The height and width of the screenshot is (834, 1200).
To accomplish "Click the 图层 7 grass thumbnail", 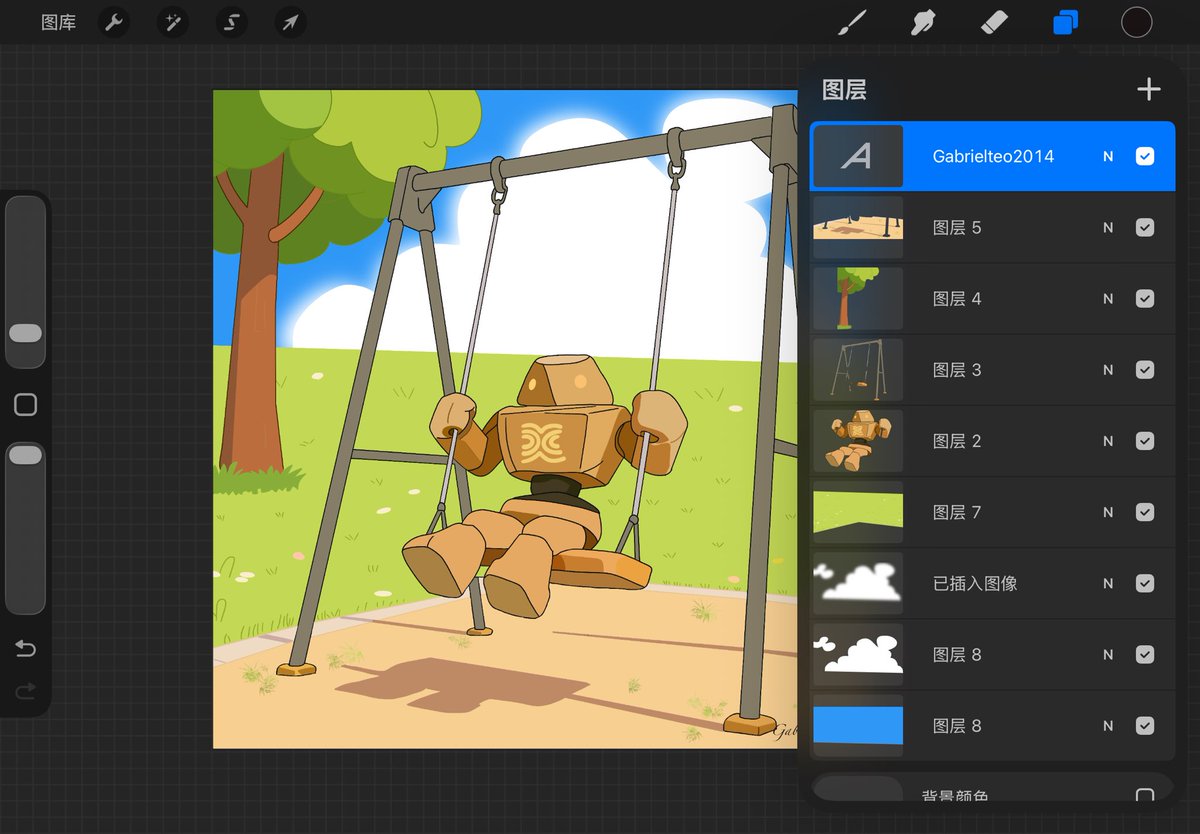I will pos(858,512).
